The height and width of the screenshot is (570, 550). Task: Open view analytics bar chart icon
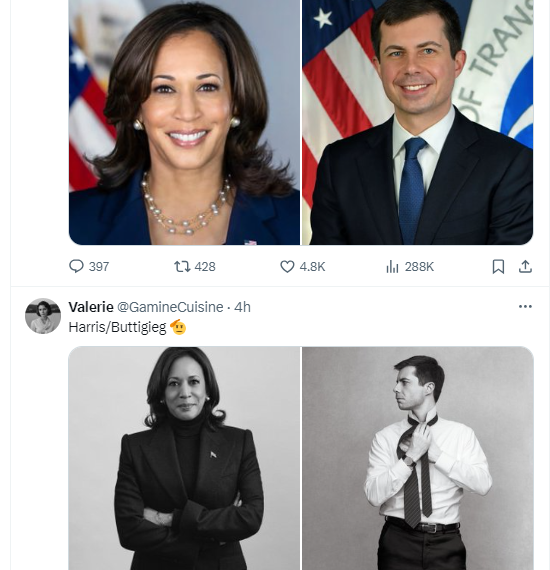392,266
